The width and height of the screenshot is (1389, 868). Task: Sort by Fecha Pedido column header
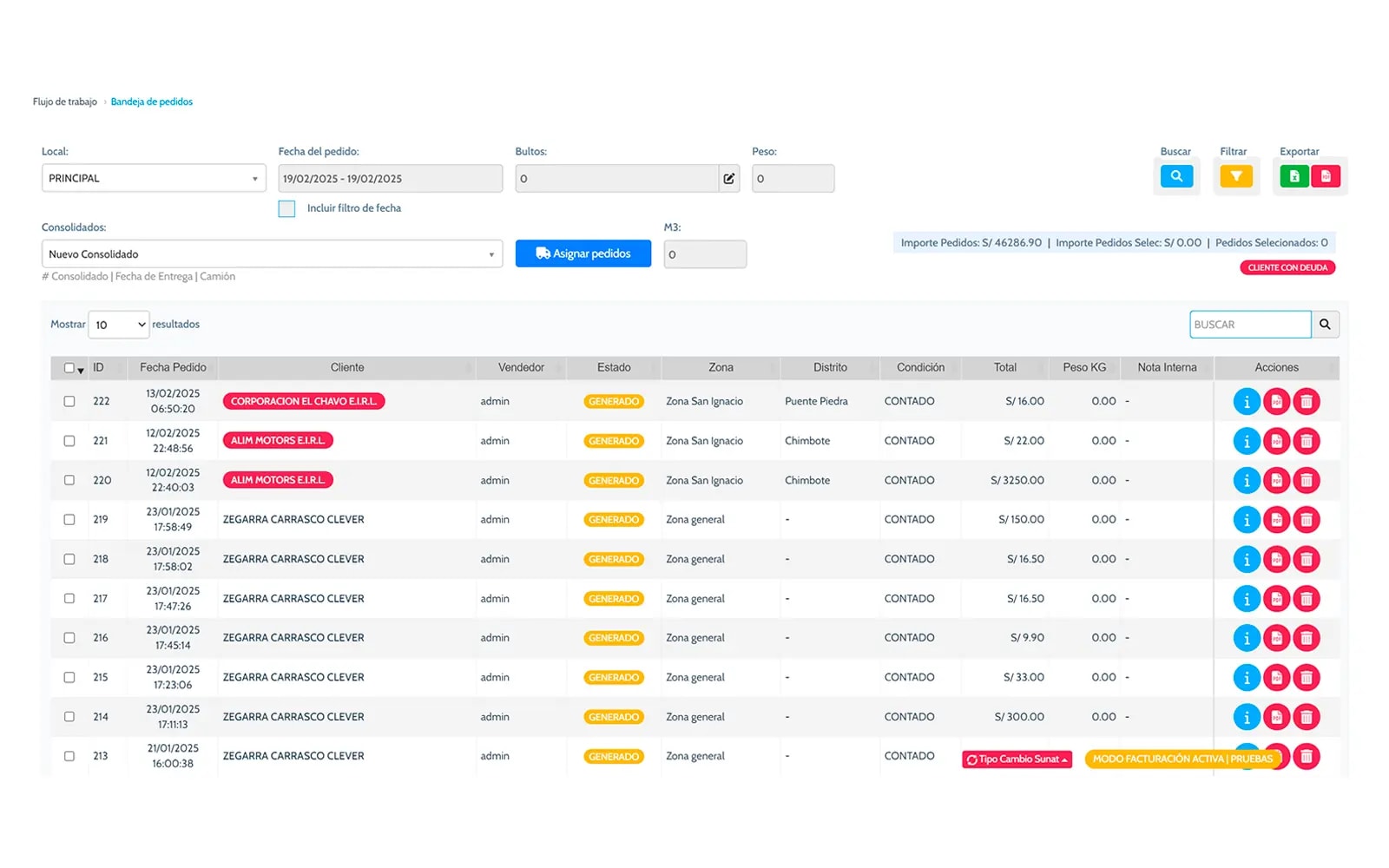173,368
